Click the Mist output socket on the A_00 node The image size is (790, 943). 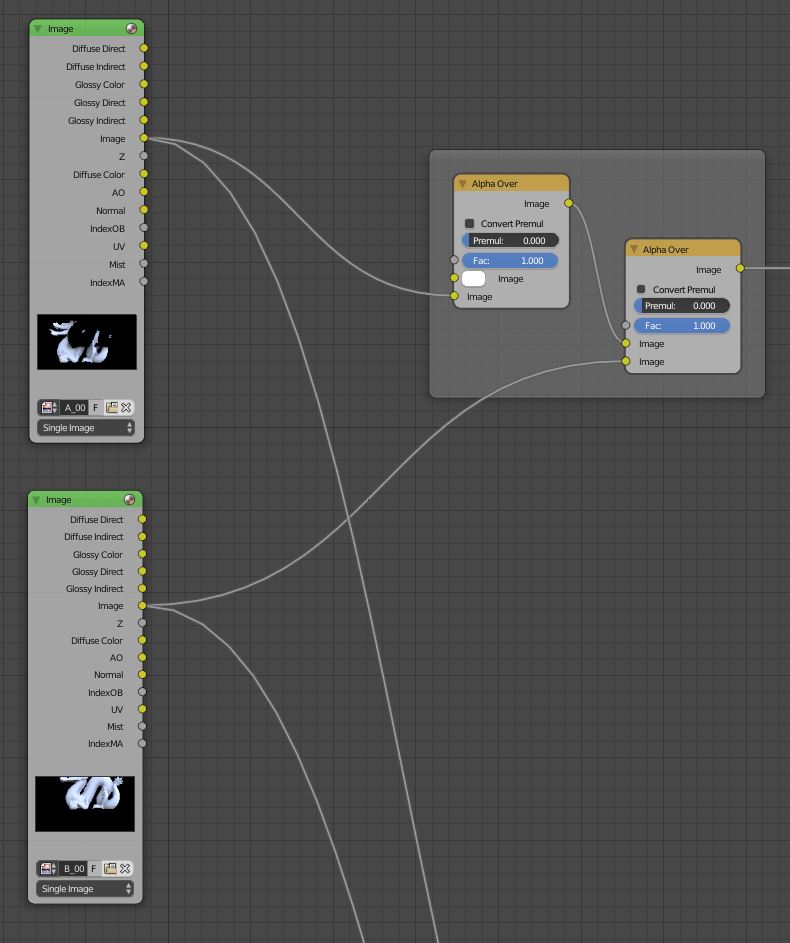click(144, 263)
